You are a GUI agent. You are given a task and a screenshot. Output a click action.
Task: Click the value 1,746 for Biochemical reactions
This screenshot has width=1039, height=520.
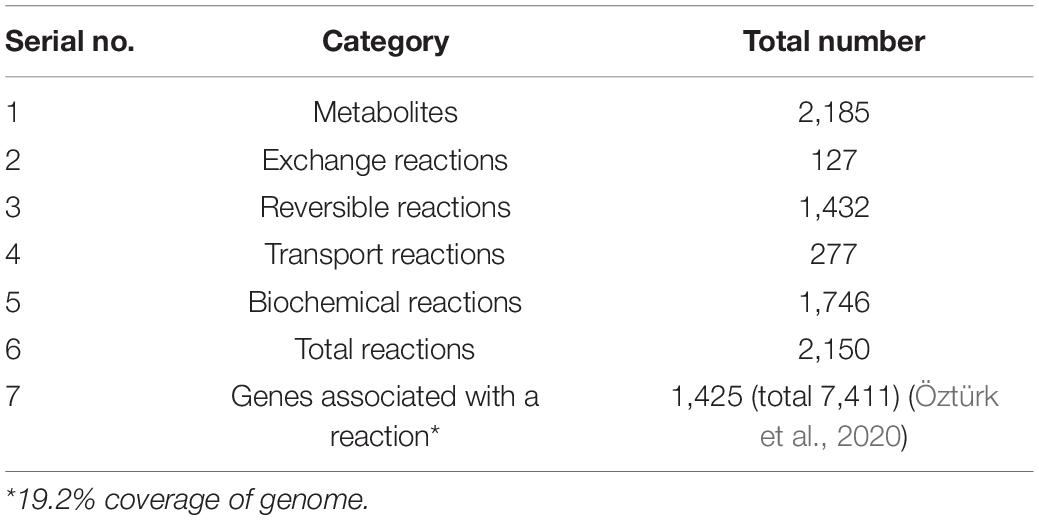pos(834,302)
